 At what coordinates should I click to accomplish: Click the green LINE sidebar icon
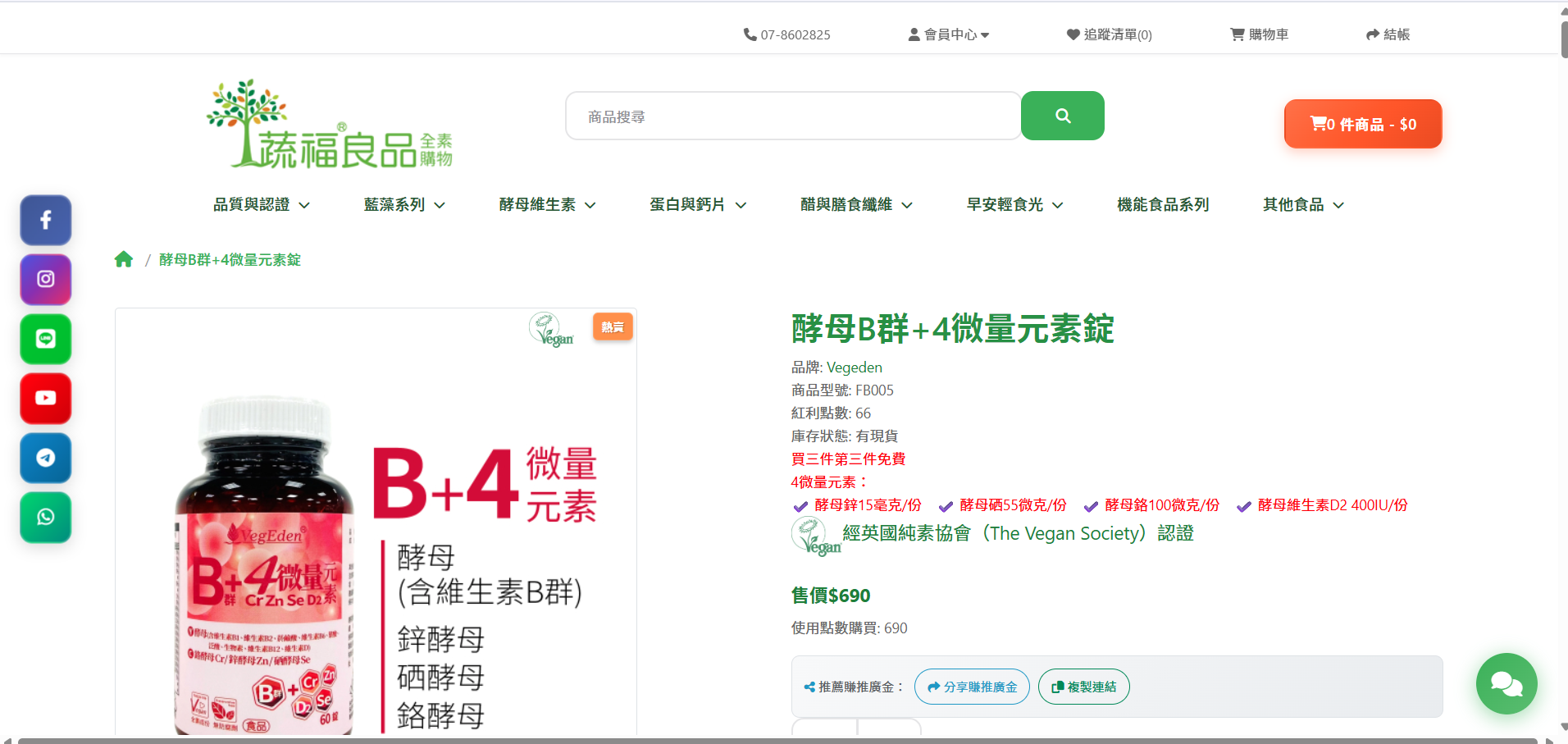46,339
